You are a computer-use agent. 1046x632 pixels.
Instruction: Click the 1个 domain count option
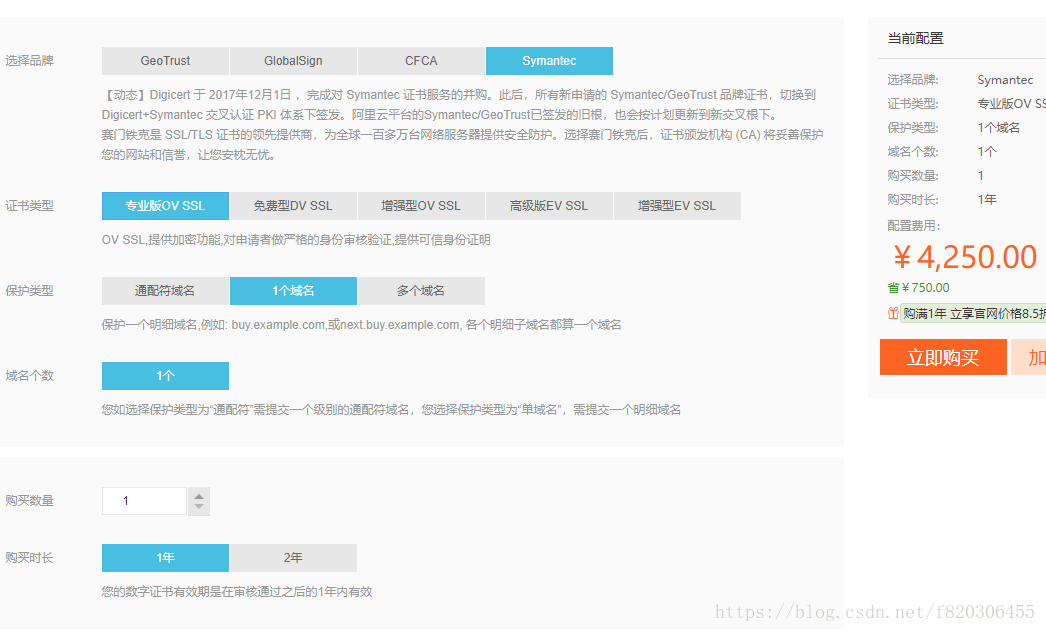(165, 376)
